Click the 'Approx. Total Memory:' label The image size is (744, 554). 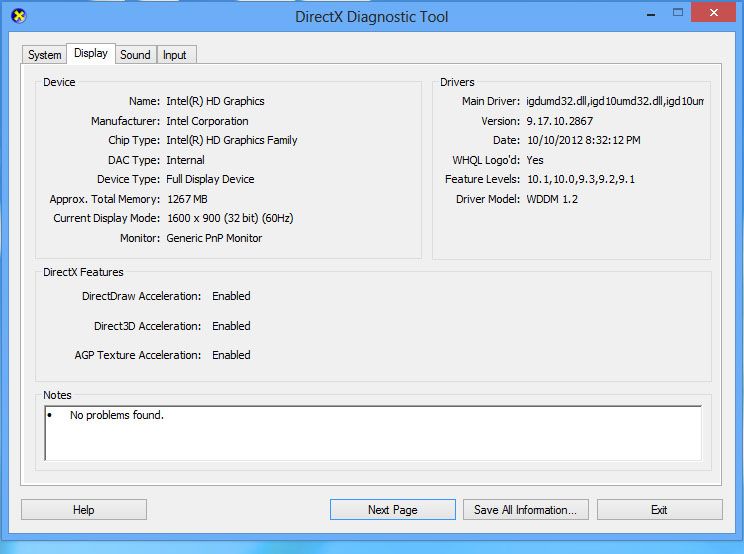tap(105, 199)
